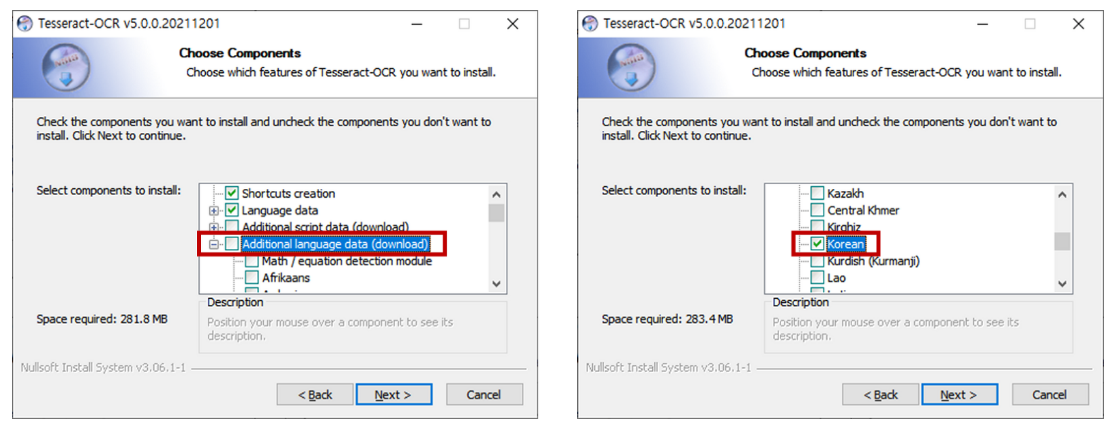This screenshot has height=426, width=1107.
Task: Click Tesseract-OCR title bar icon in right window
Action: [590, 23]
